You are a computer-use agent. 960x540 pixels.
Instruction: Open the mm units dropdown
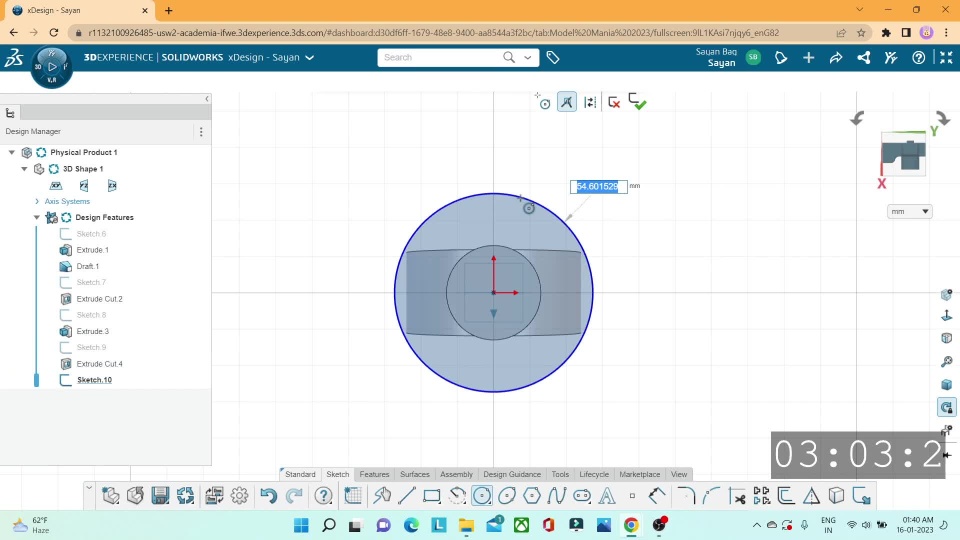[909, 211]
